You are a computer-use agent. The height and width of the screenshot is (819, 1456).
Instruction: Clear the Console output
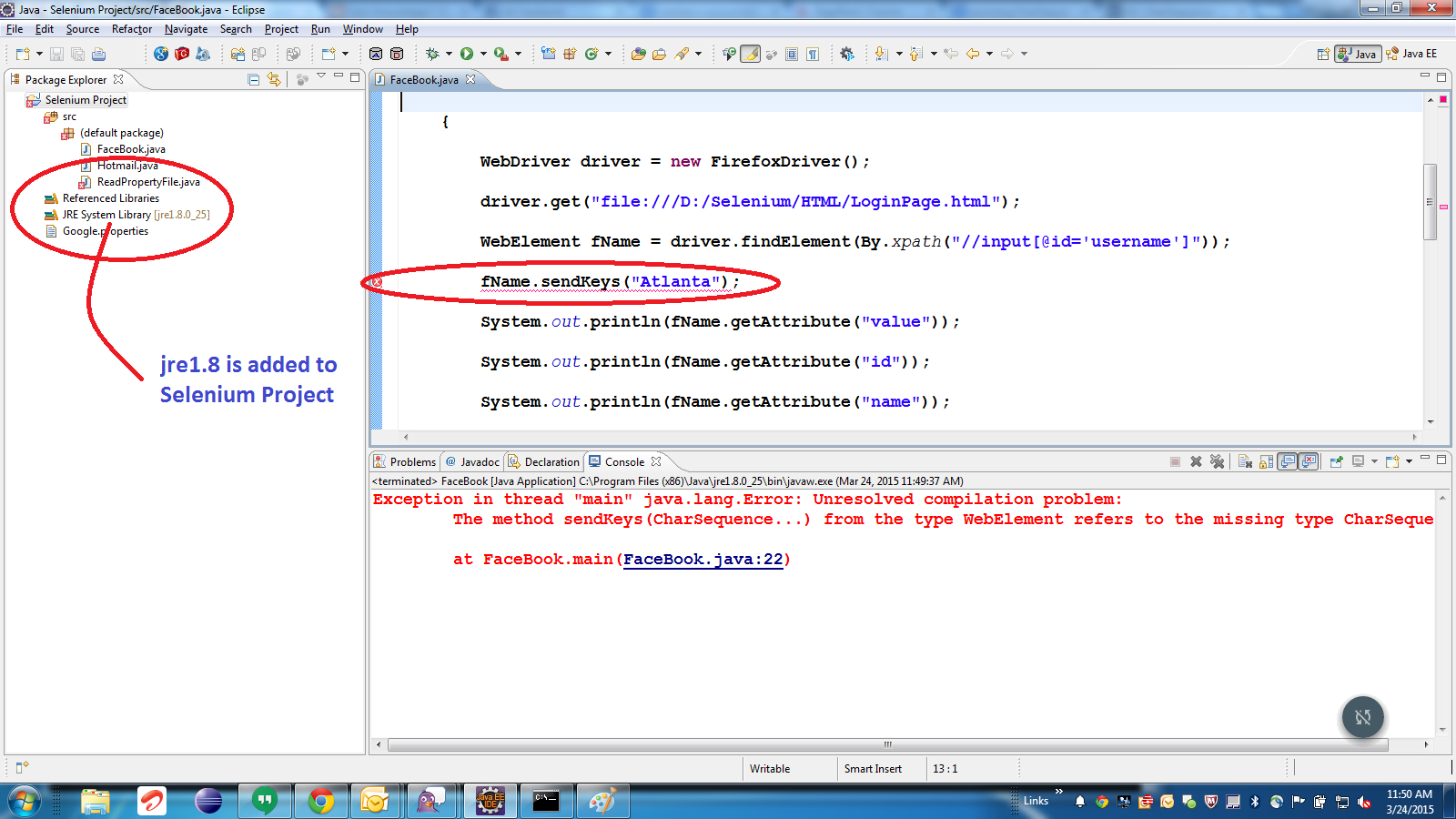(x=1245, y=461)
